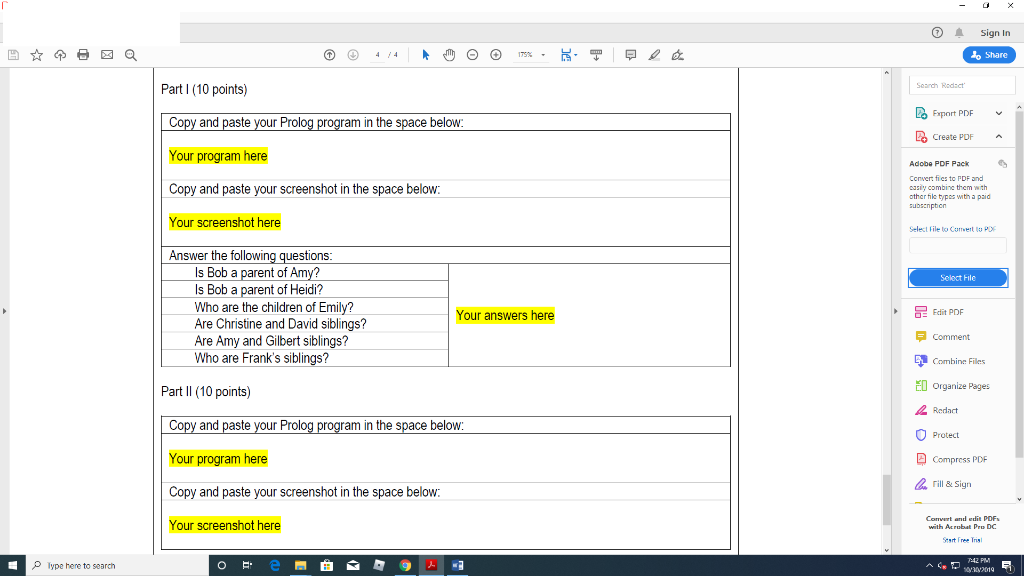1024x576 pixels.
Task: Zoom in on the page
Action: pos(495,55)
